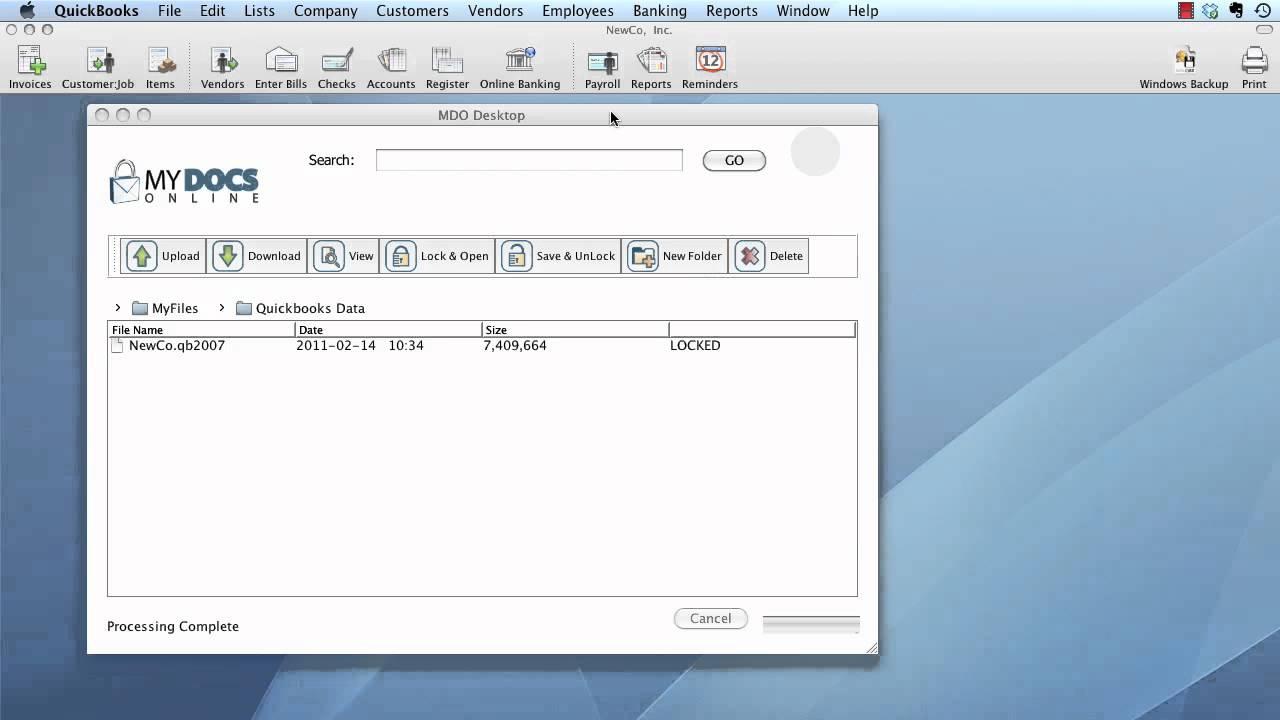
Task: Open Customer:Job in QuickBooks toolbar
Action: [x=98, y=68]
